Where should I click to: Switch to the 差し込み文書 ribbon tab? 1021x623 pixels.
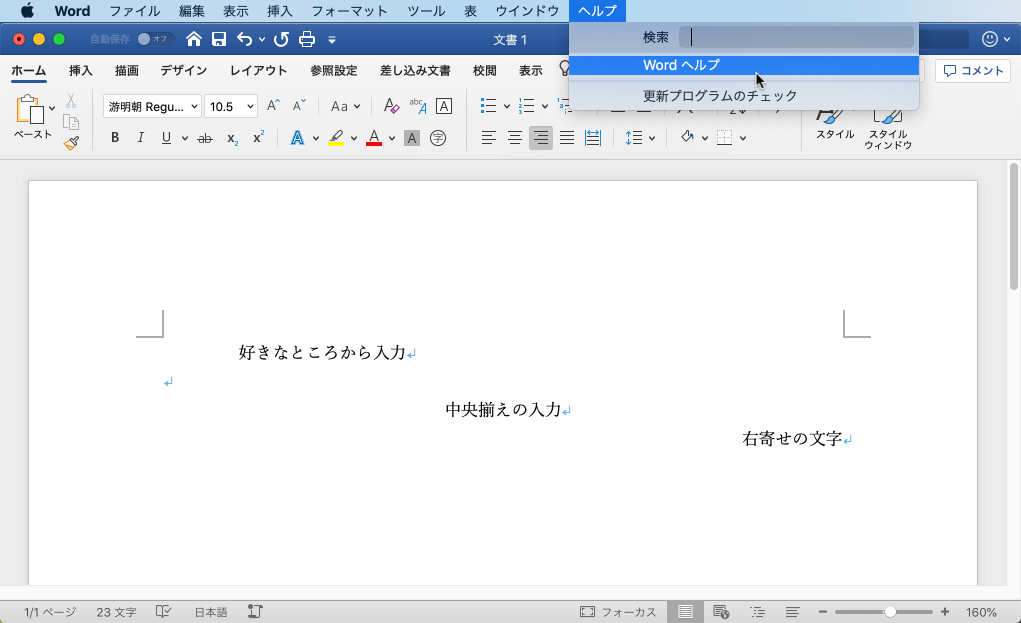tap(415, 70)
